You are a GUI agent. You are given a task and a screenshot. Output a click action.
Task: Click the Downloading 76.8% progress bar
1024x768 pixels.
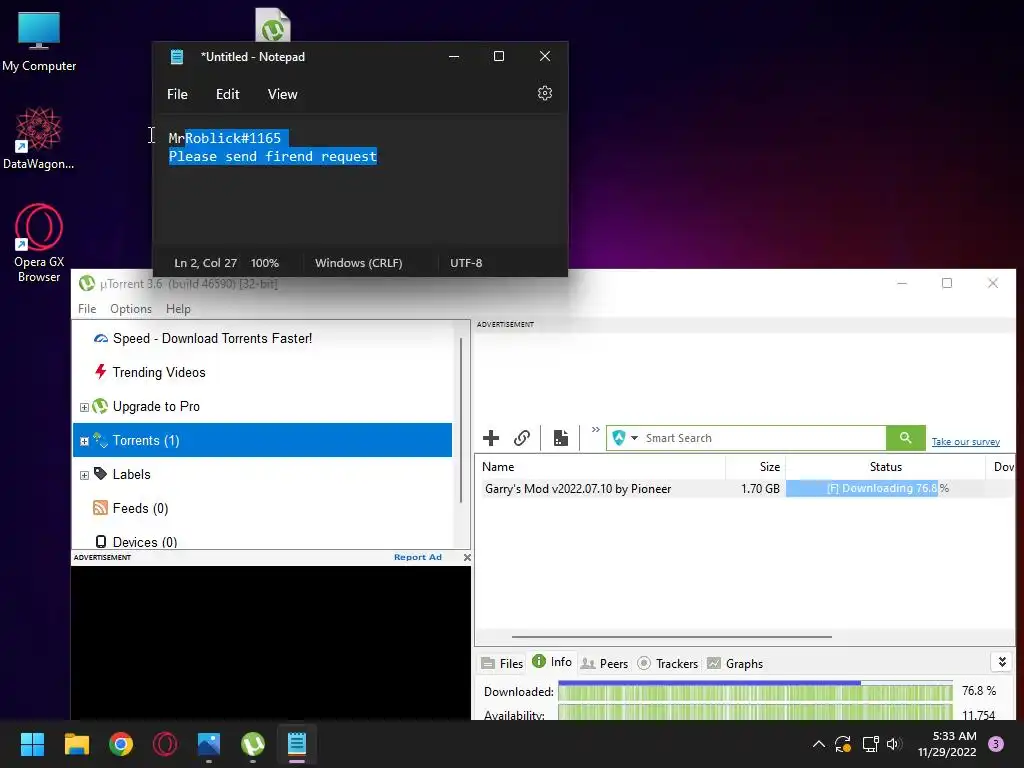(886, 488)
